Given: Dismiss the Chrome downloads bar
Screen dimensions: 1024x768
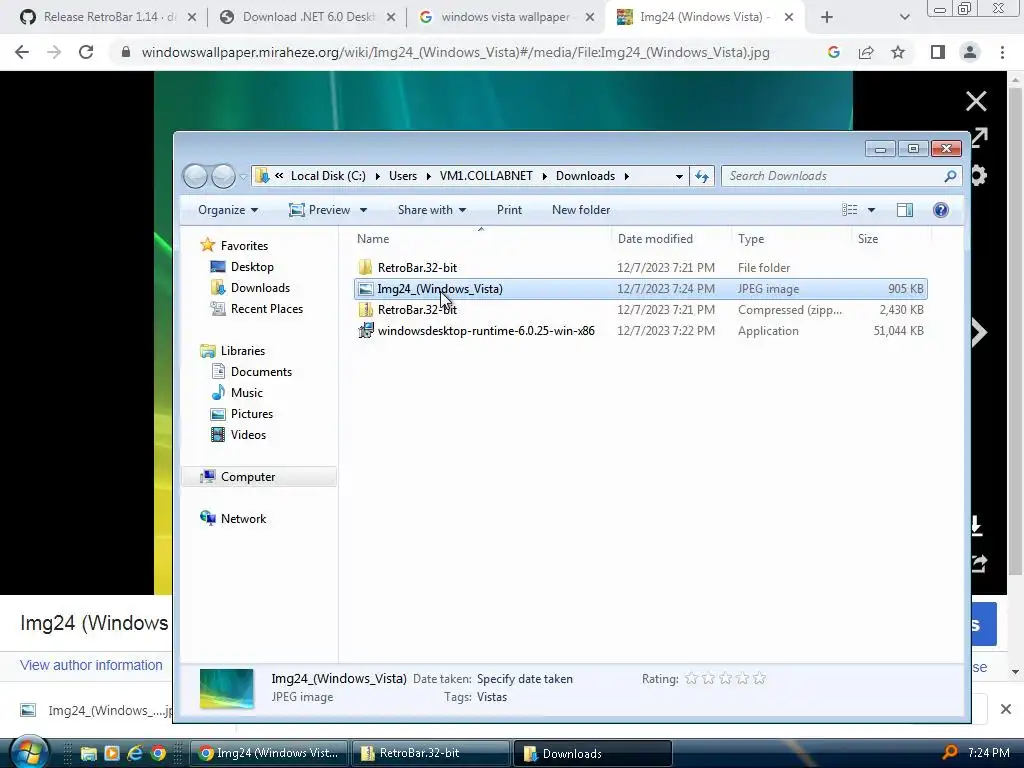Looking at the screenshot, I should [x=1006, y=709].
